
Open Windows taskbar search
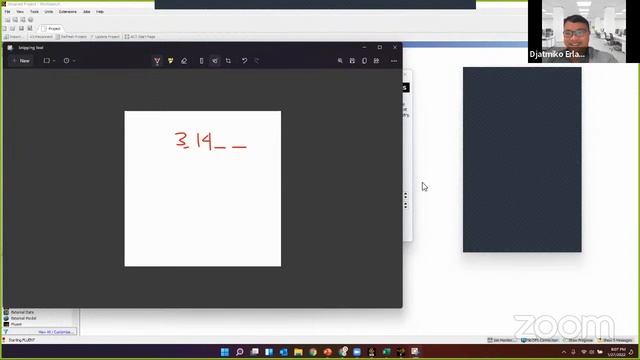pyautogui.click(x=240, y=352)
